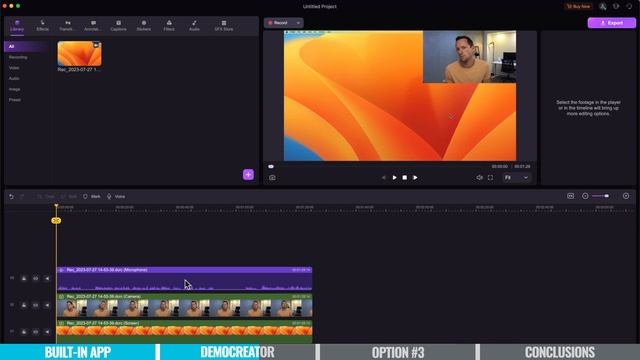The width and height of the screenshot is (640, 360).
Task: Open the Library tab
Action: click(17, 25)
